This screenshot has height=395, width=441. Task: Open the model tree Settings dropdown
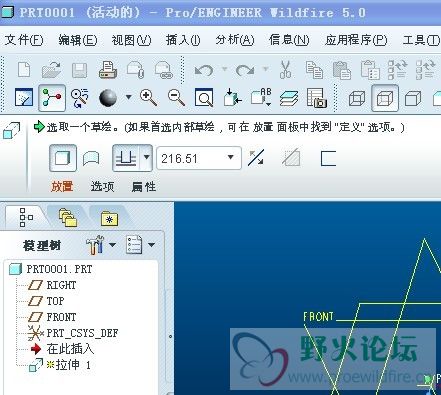point(101,245)
